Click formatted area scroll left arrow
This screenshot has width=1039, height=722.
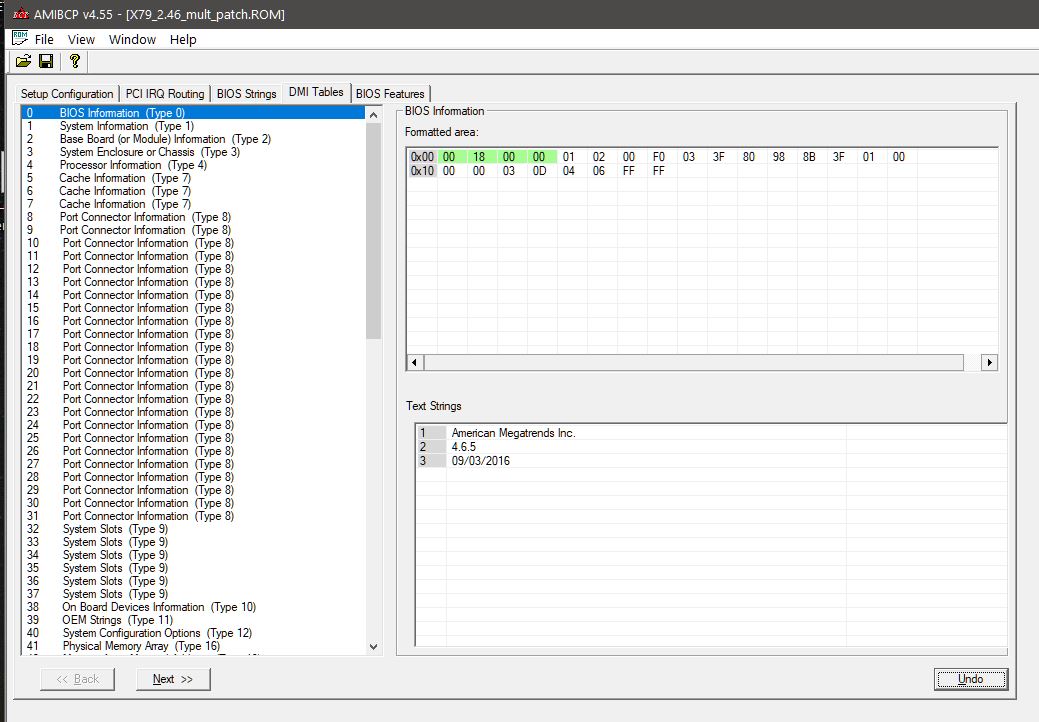415,362
